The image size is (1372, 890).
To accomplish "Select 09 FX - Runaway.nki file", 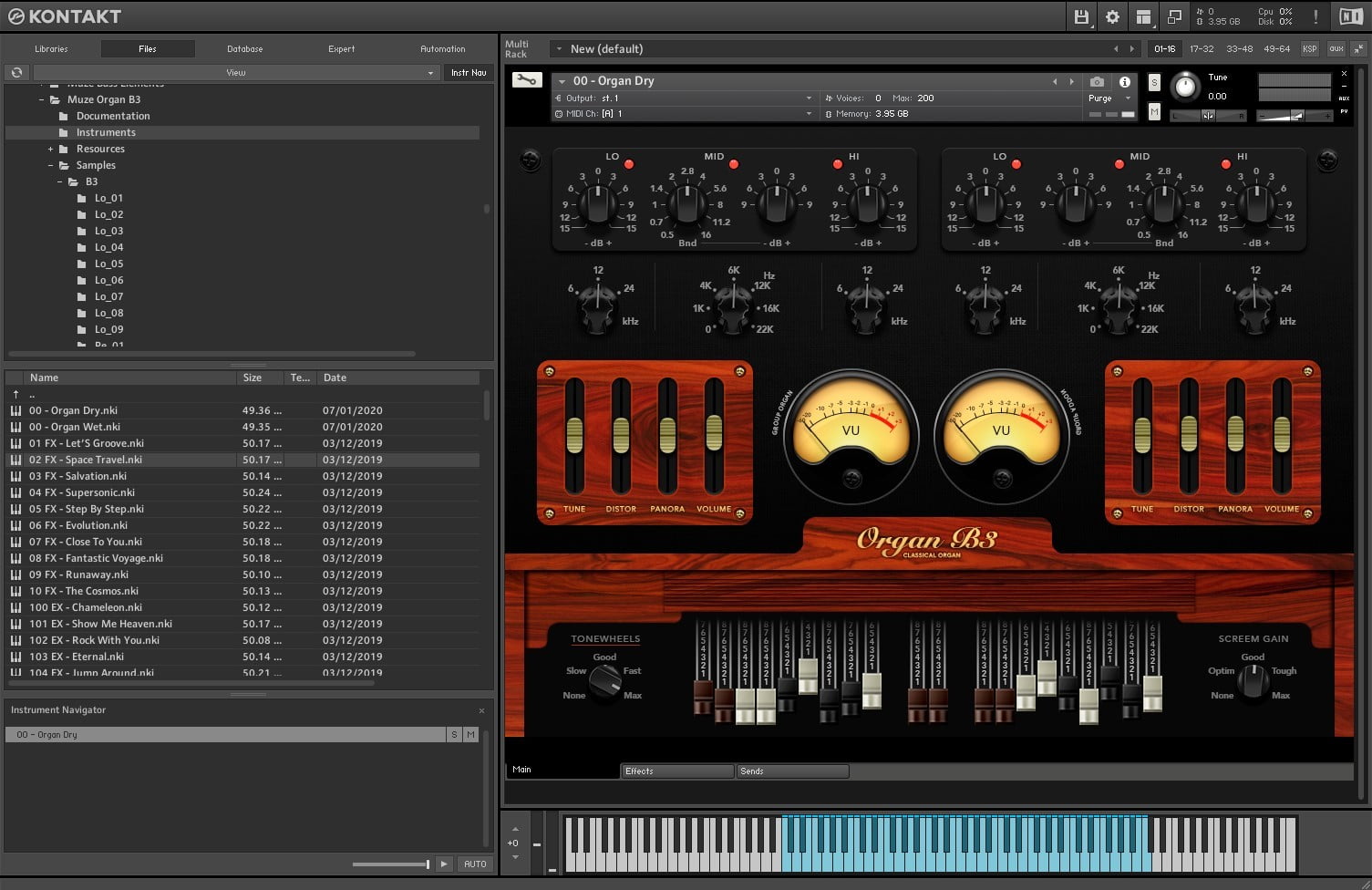I will 242,574.
